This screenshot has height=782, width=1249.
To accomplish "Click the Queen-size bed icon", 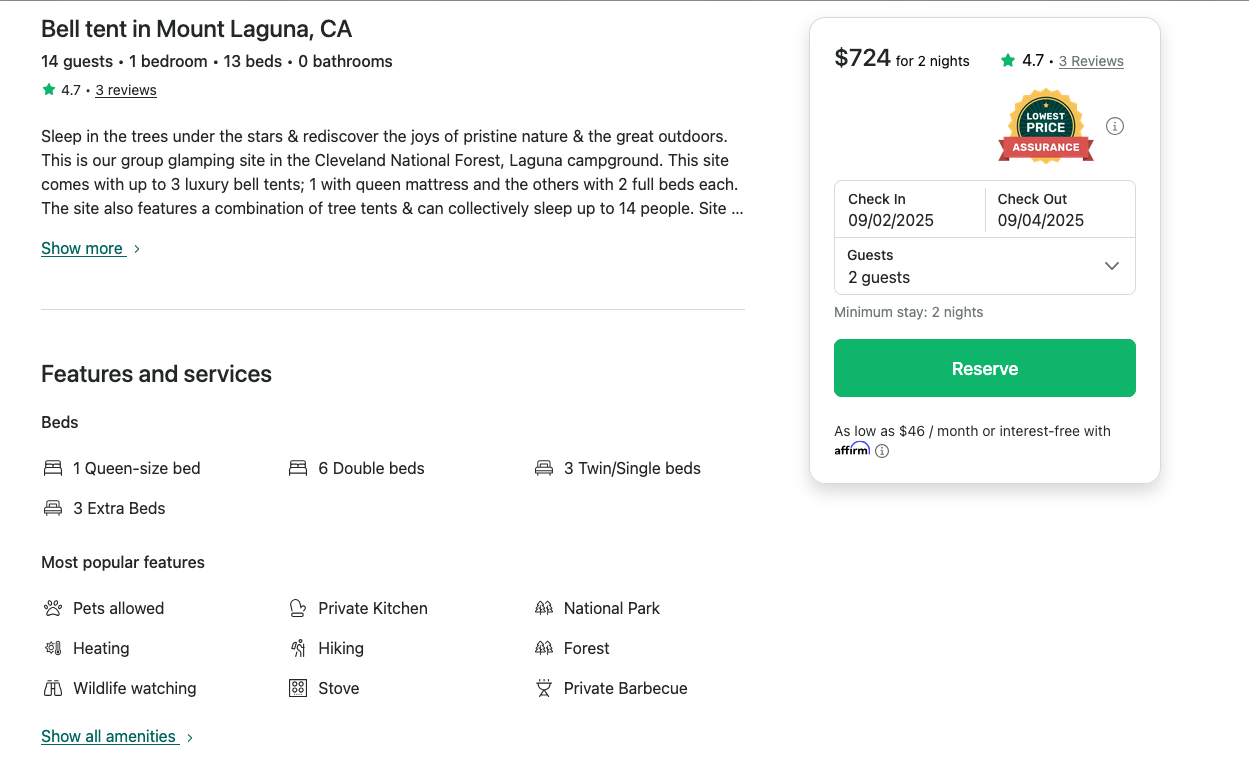I will click(53, 468).
